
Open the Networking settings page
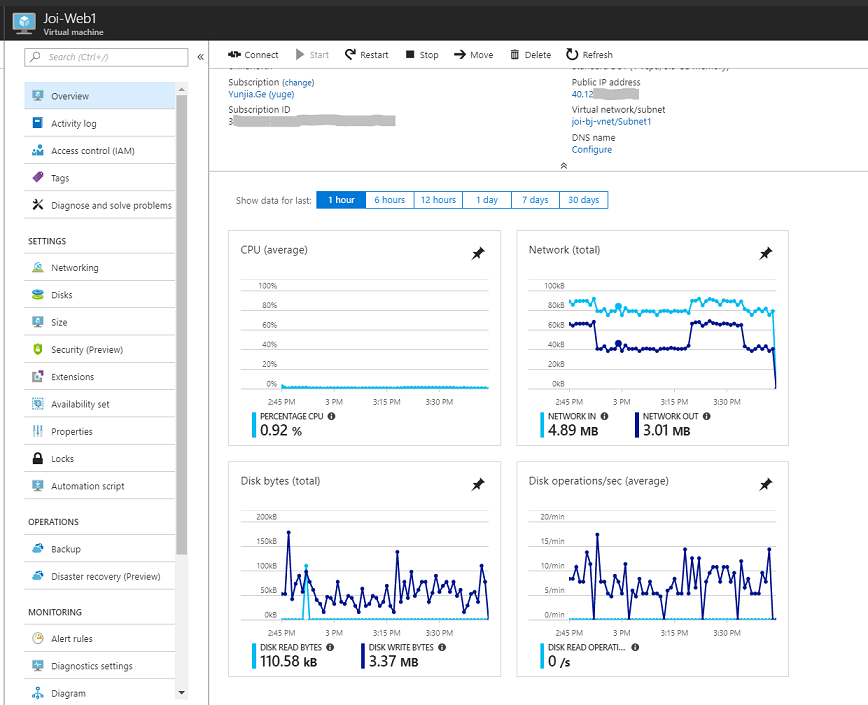click(75, 268)
